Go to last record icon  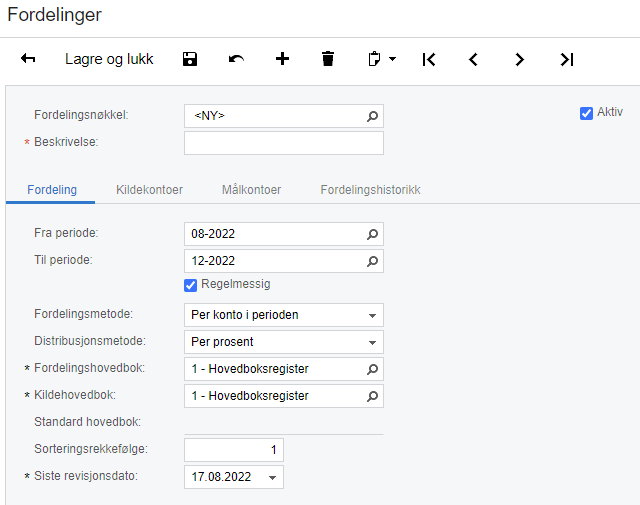tap(567, 60)
